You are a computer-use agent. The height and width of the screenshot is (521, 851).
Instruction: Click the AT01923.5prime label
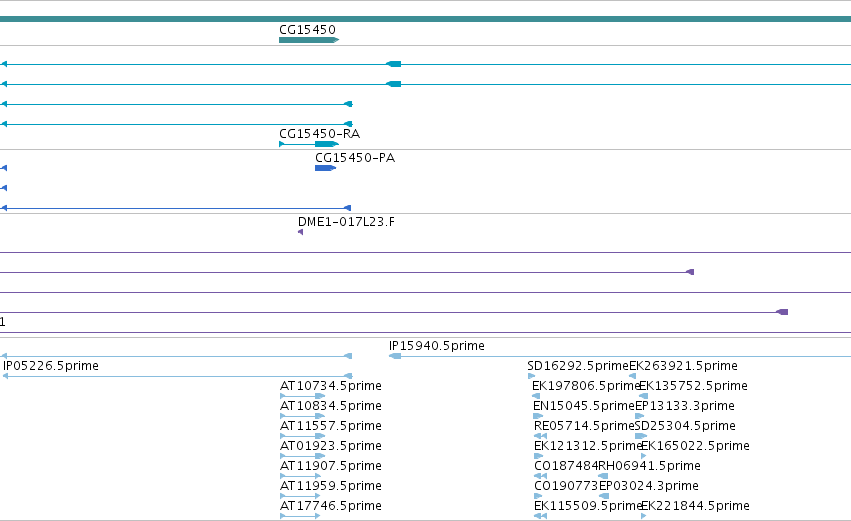tap(331, 446)
